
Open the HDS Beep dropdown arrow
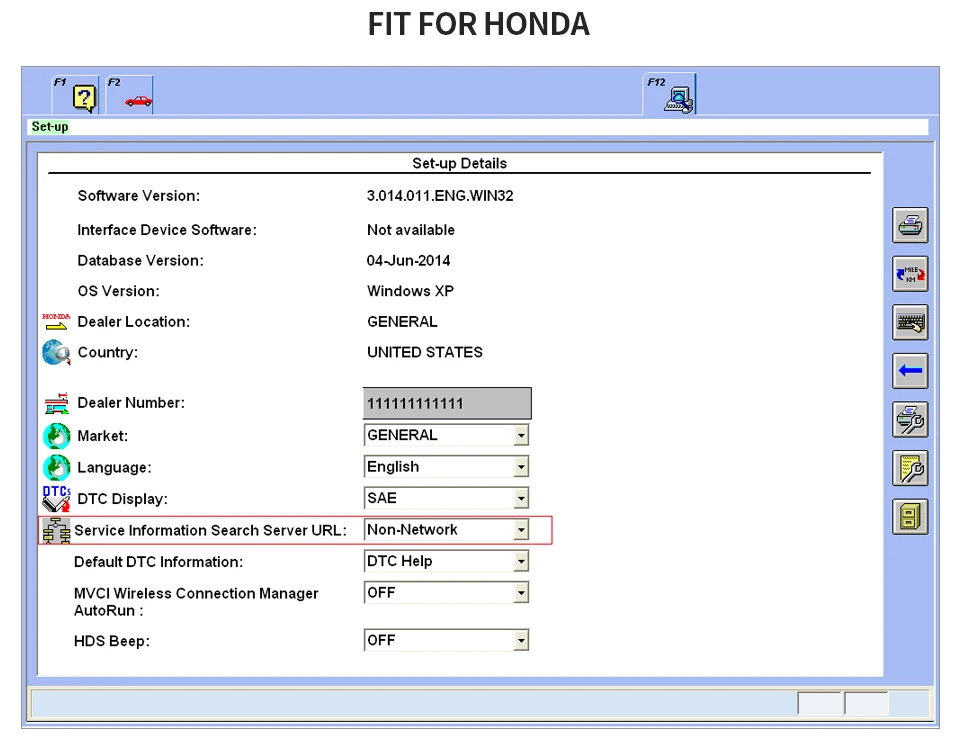click(520, 641)
